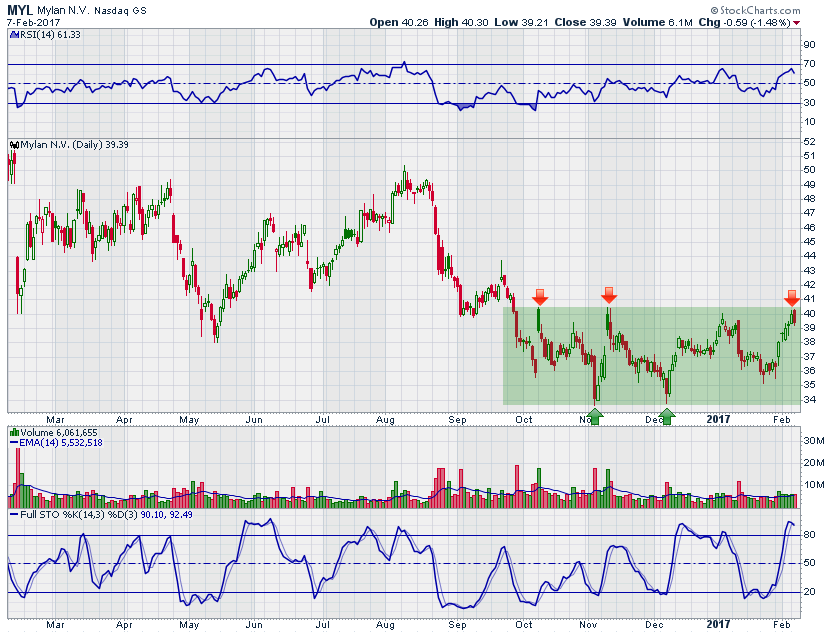
Task: Click the volume bars icon in the legend
Action: pyautogui.click(x=14, y=433)
